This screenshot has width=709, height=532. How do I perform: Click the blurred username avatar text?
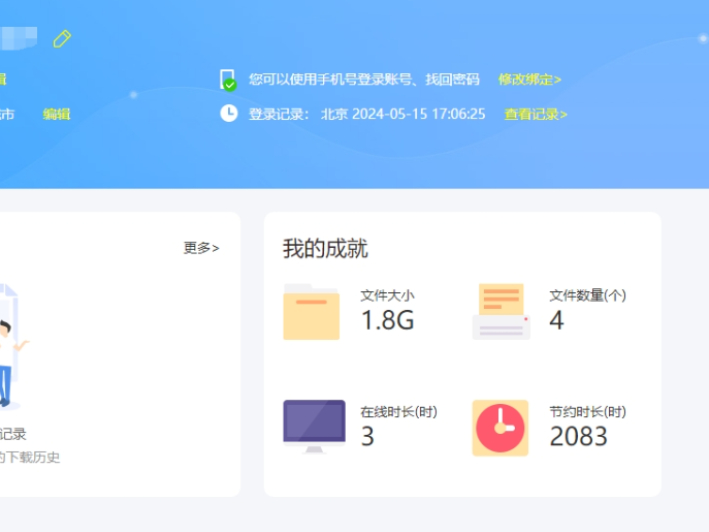click(x=19, y=38)
